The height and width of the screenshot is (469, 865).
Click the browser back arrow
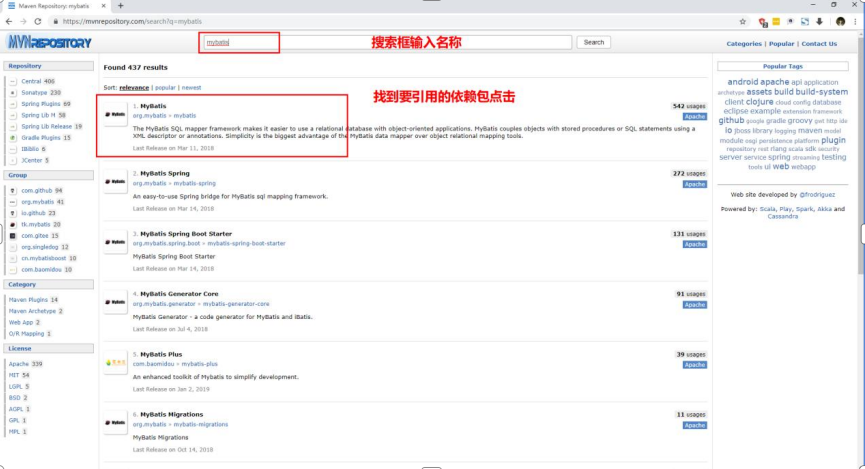(9, 22)
